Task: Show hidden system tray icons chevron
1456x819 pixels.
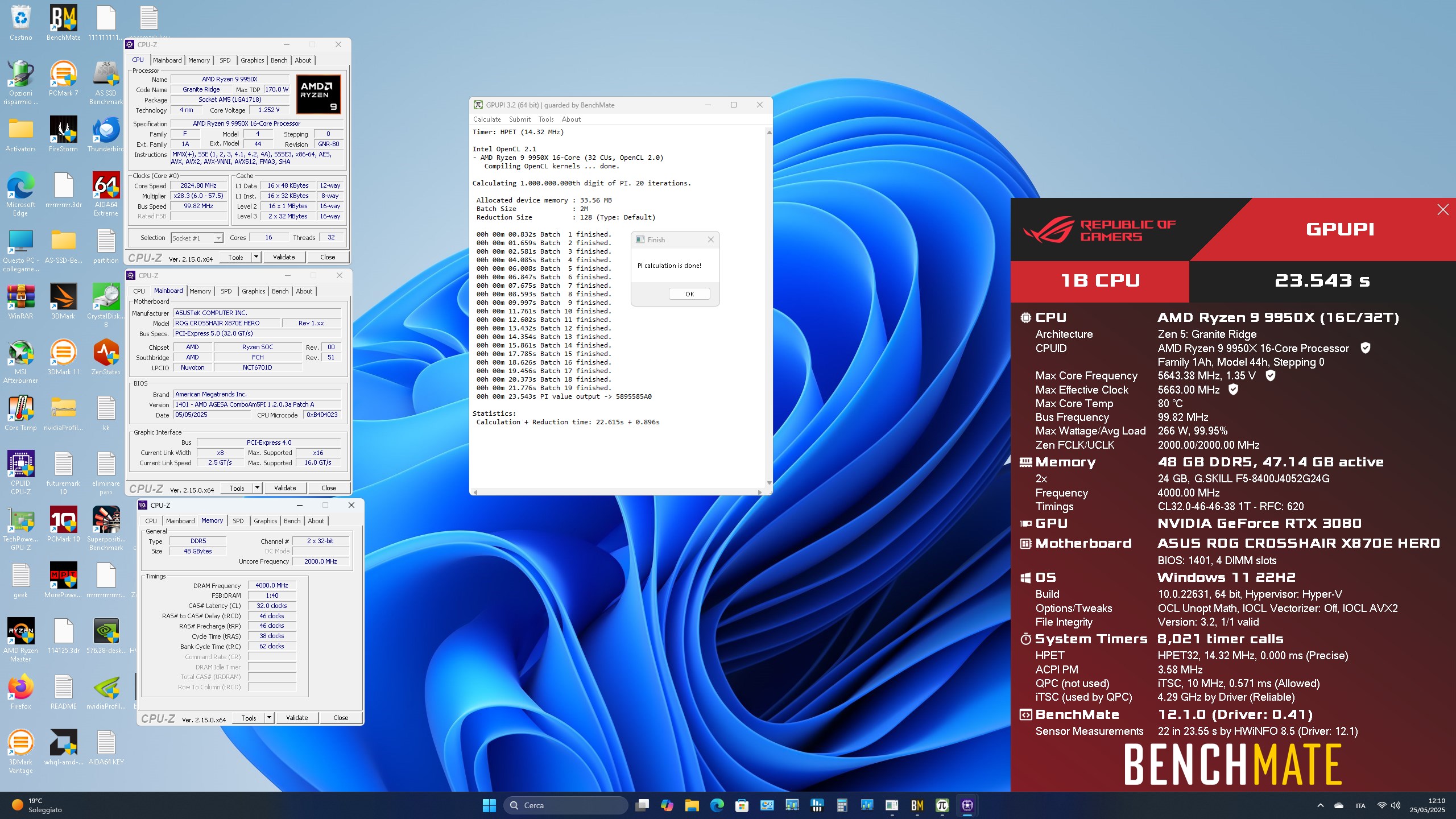Action: point(1320,805)
